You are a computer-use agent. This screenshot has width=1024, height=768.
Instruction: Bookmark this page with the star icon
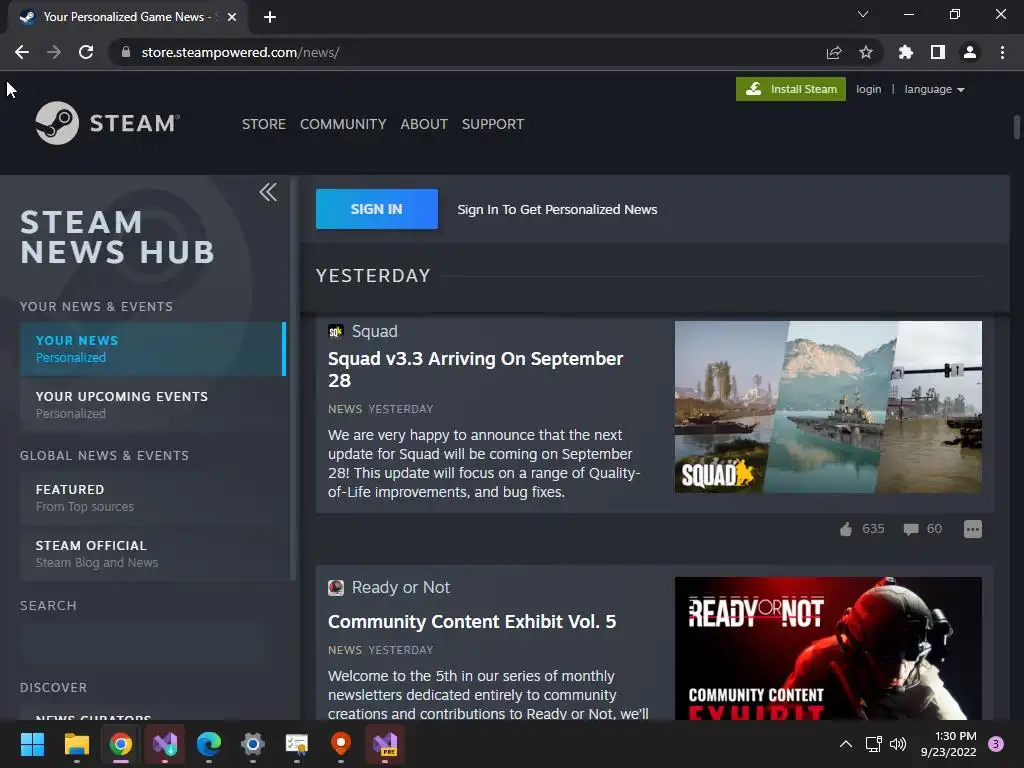[x=866, y=52]
